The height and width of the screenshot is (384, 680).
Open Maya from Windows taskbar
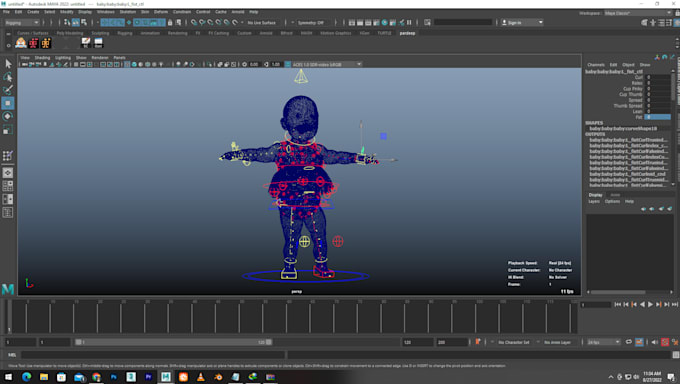pyautogui.click(x=166, y=377)
